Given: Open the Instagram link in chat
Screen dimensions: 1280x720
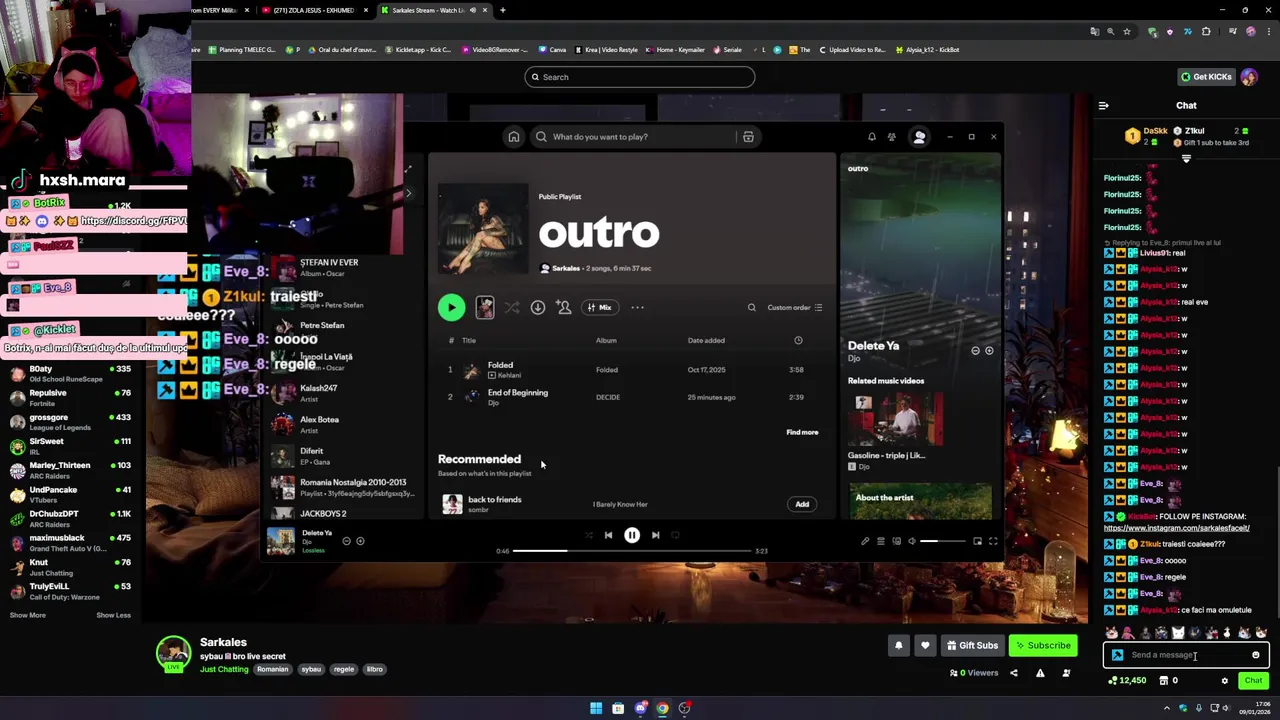Looking at the screenshot, I should click(x=1176, y=528).
